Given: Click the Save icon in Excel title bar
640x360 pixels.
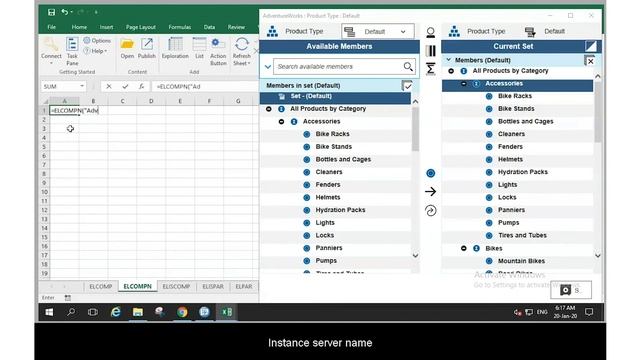Looking at the screenshot, I should point(51,12).
